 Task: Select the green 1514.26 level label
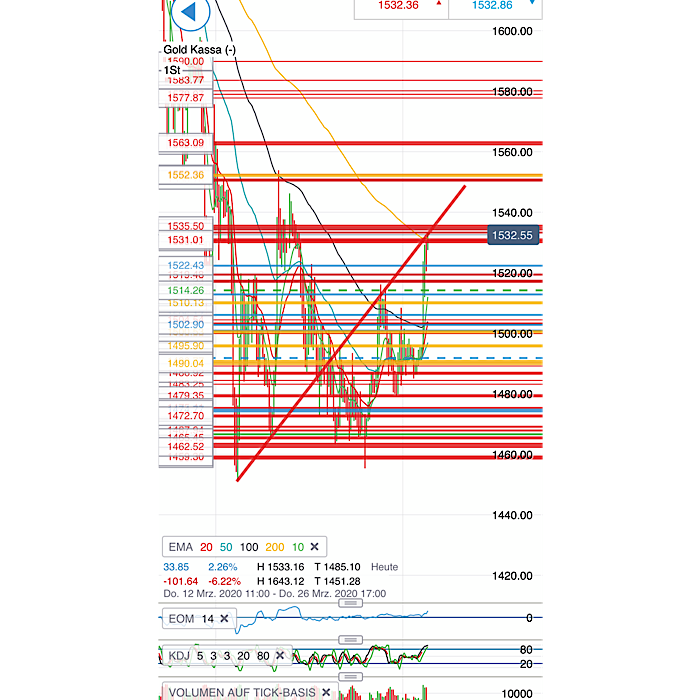[186, 290]
